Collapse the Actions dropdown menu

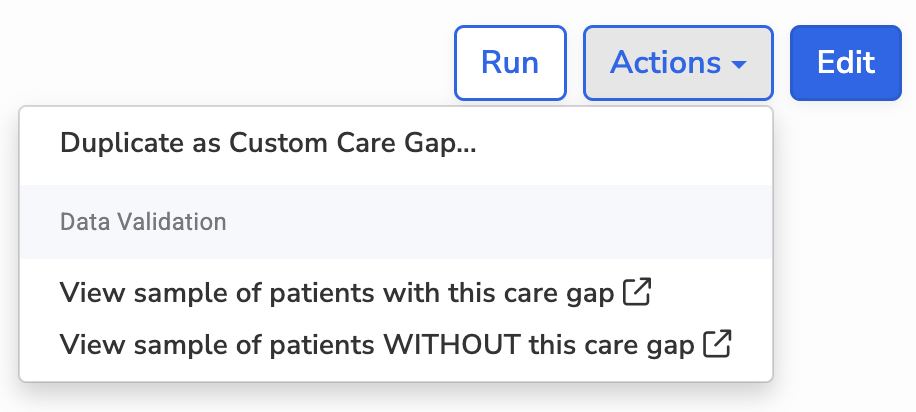677,63
